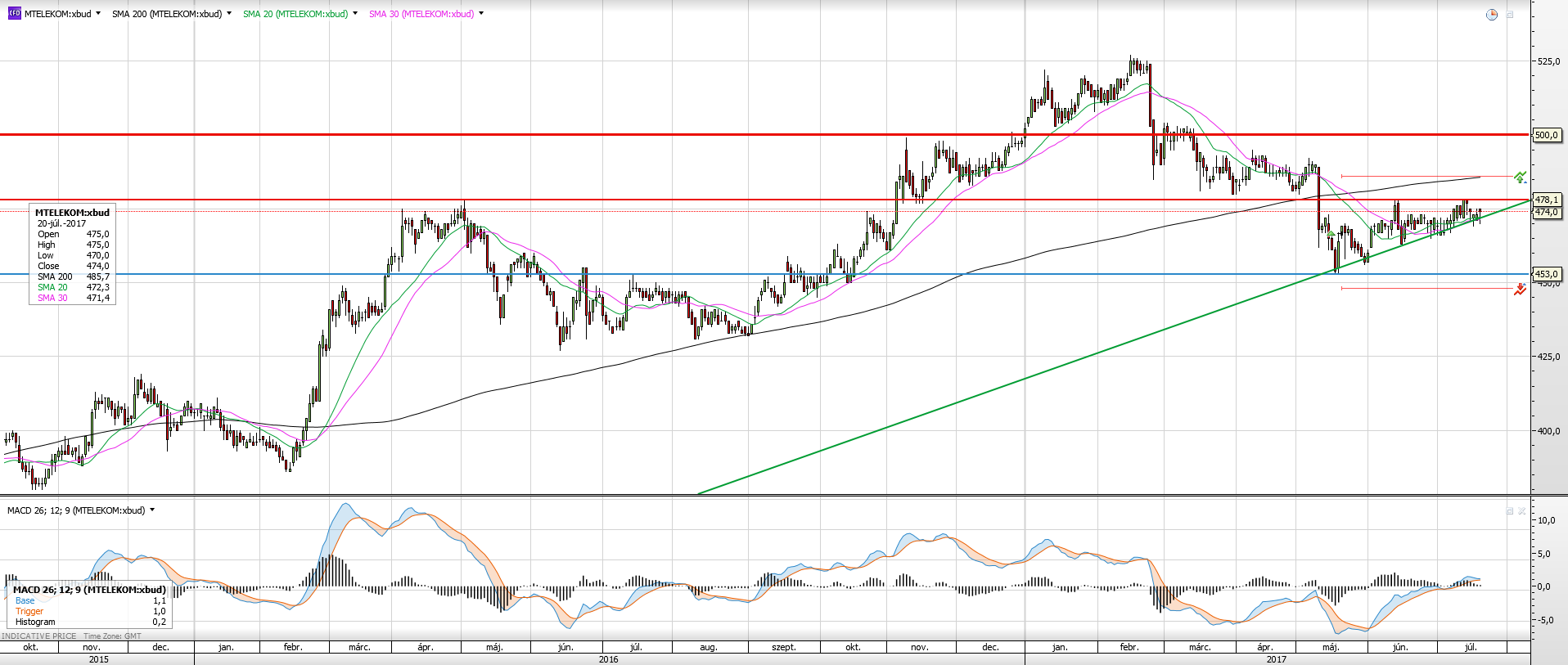Open the MTELEKOM:xbud instrument dropdown

(98, 14)
